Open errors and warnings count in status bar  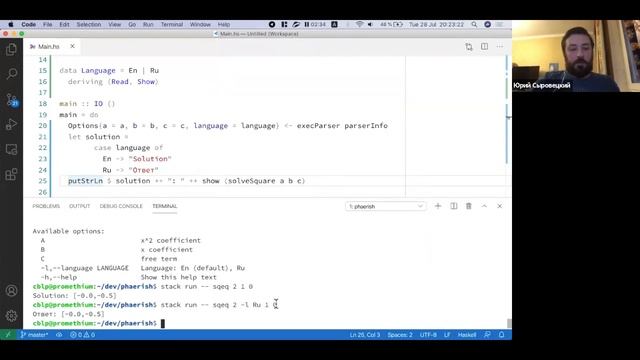82,335
